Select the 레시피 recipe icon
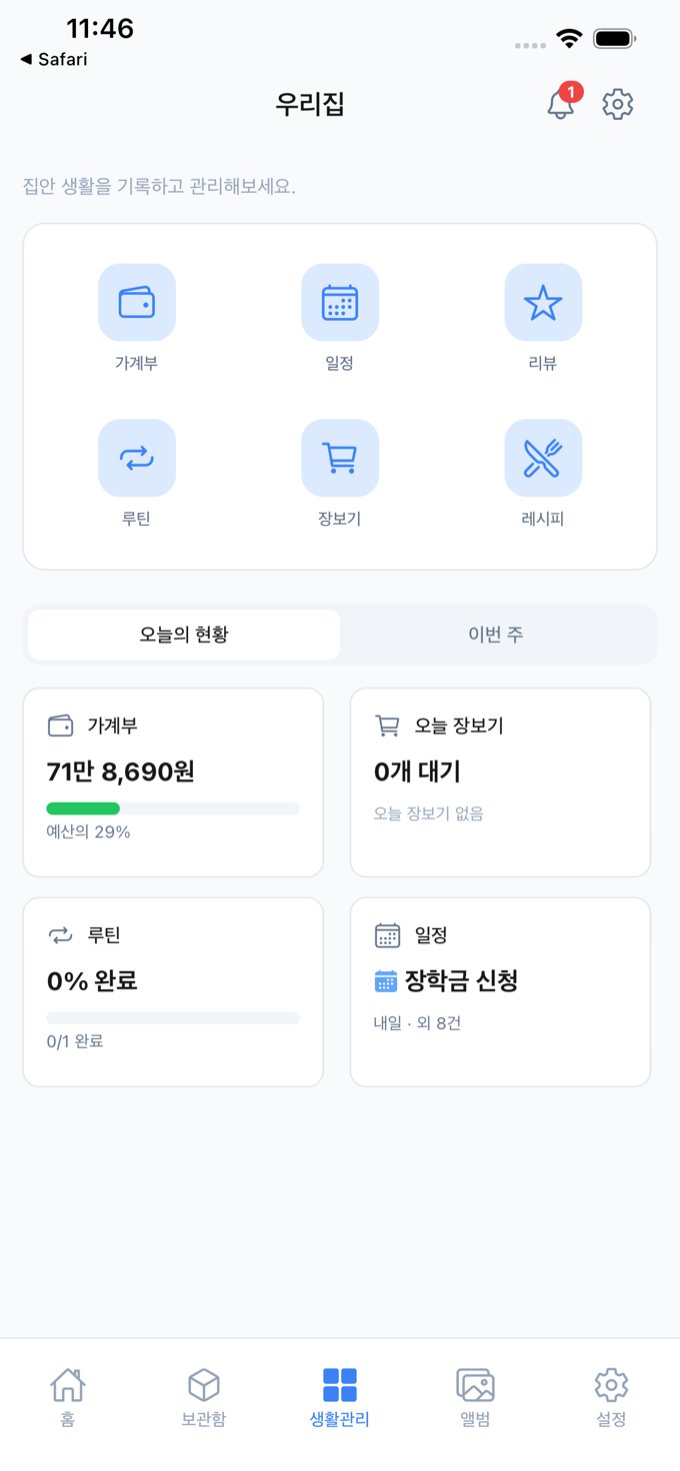 tap(543, 458)
